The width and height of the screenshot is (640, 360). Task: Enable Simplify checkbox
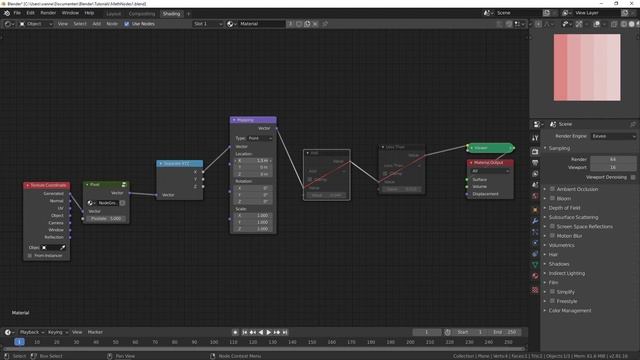[552, 291]
